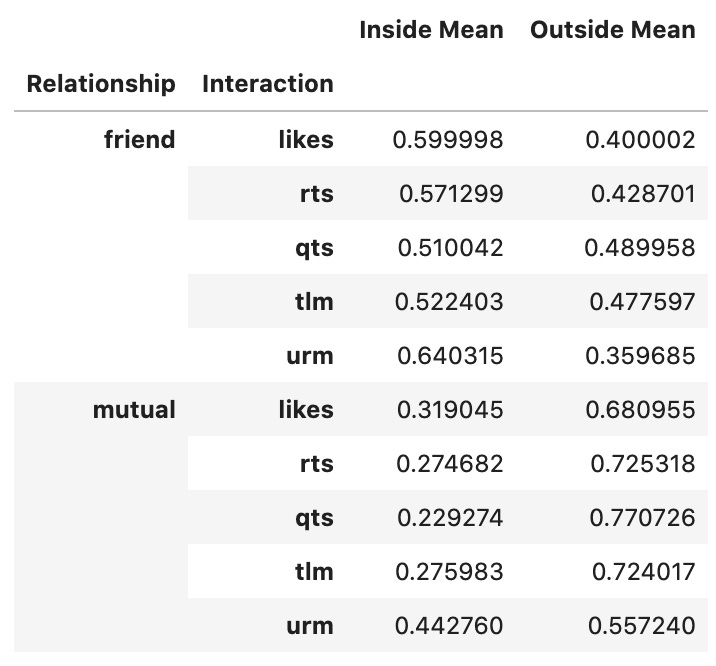This screenshot has width=716, height=666.
Task: Click the mutual qts row label
Action: point(314,519)
